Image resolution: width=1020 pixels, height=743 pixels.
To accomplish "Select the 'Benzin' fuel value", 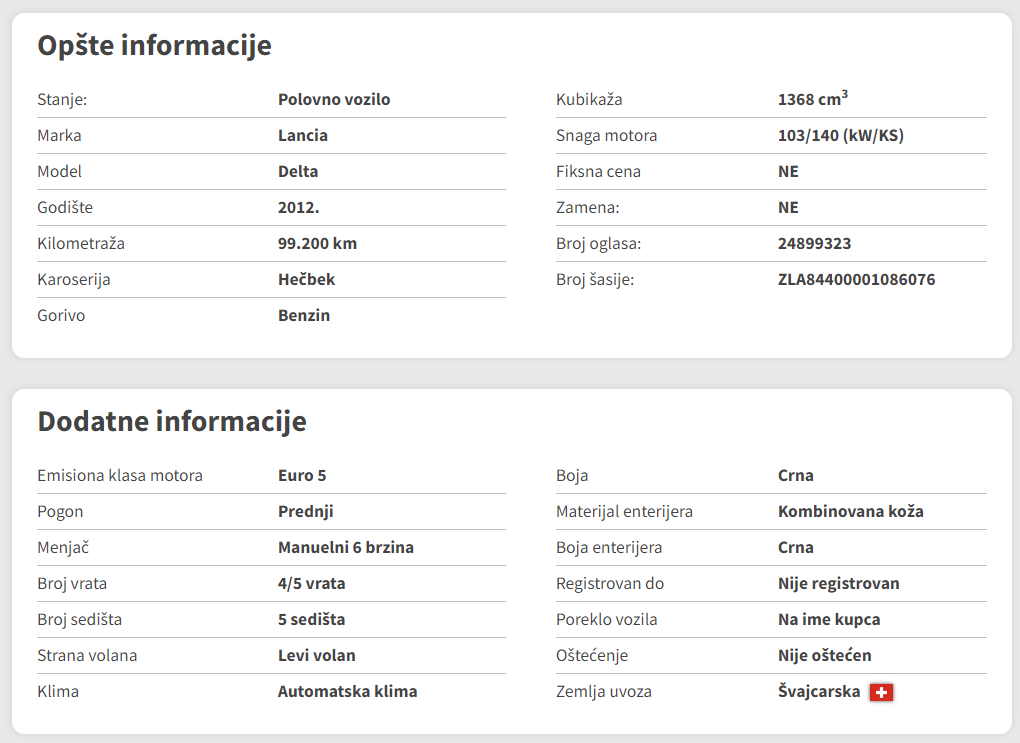I will click(304, 316).
